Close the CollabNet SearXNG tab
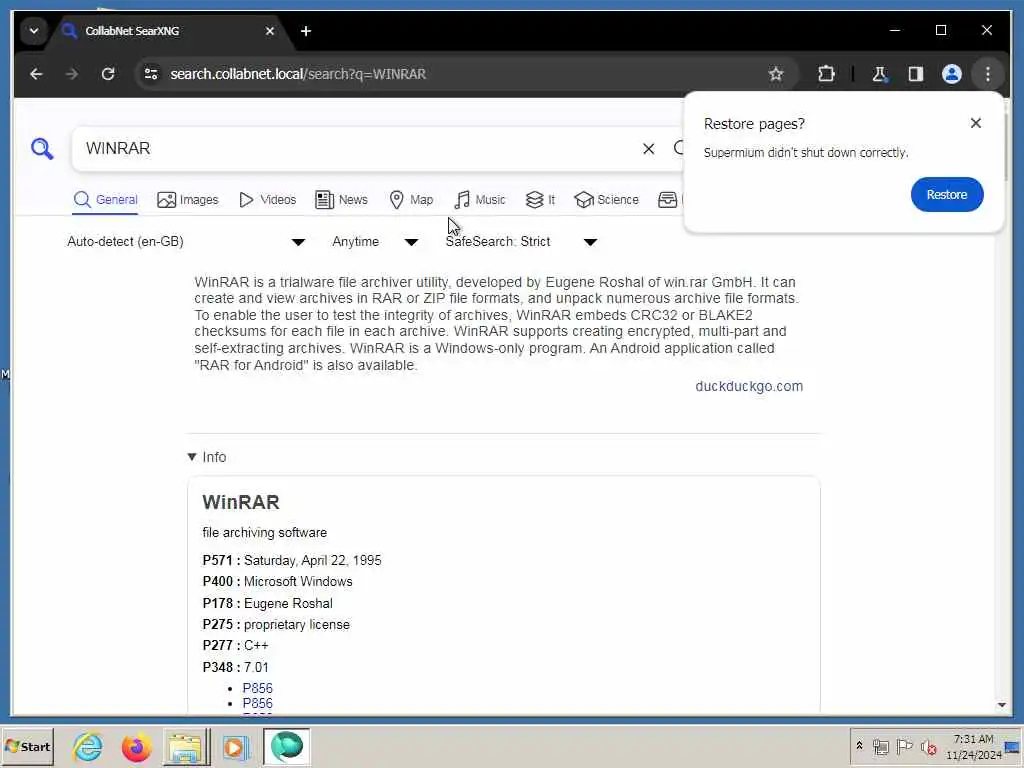 (270, 31)
